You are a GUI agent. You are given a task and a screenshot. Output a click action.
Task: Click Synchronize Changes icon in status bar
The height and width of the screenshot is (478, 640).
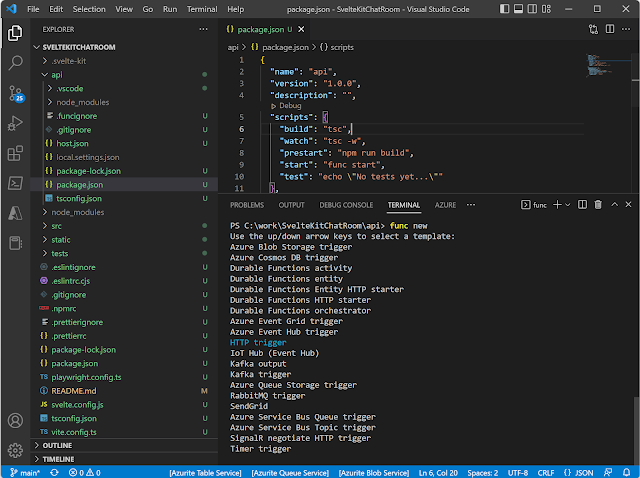(54, 473)
